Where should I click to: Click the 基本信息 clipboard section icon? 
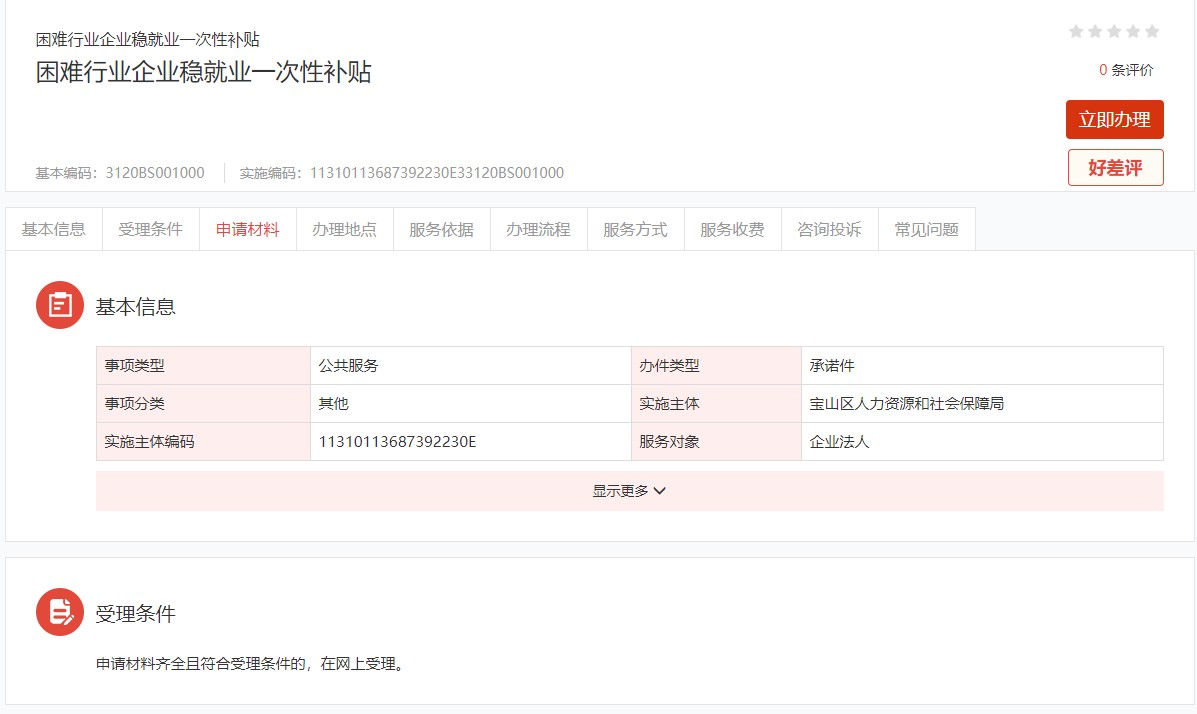[x=60, y=305]
